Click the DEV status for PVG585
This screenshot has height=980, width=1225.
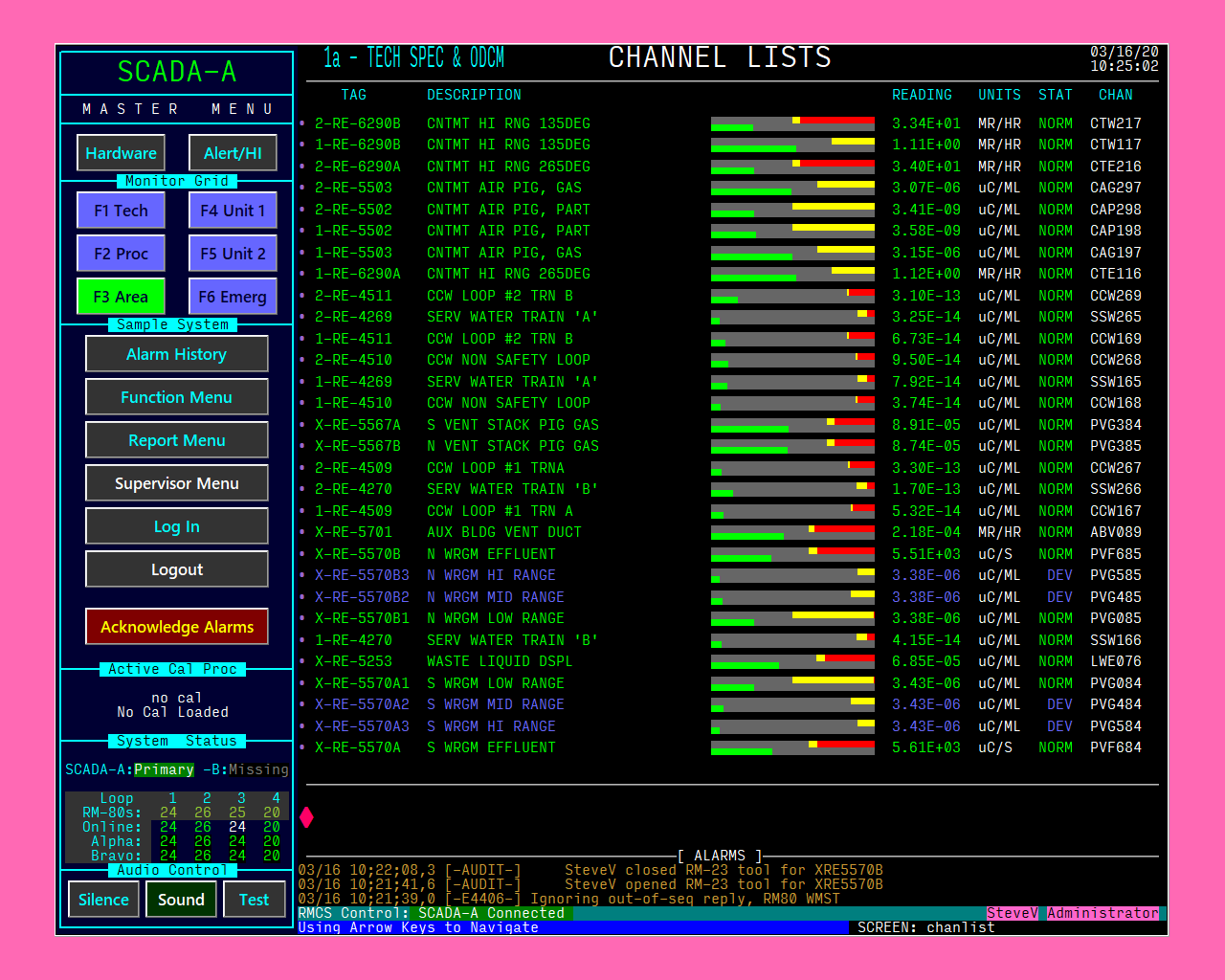point(1059,575)
